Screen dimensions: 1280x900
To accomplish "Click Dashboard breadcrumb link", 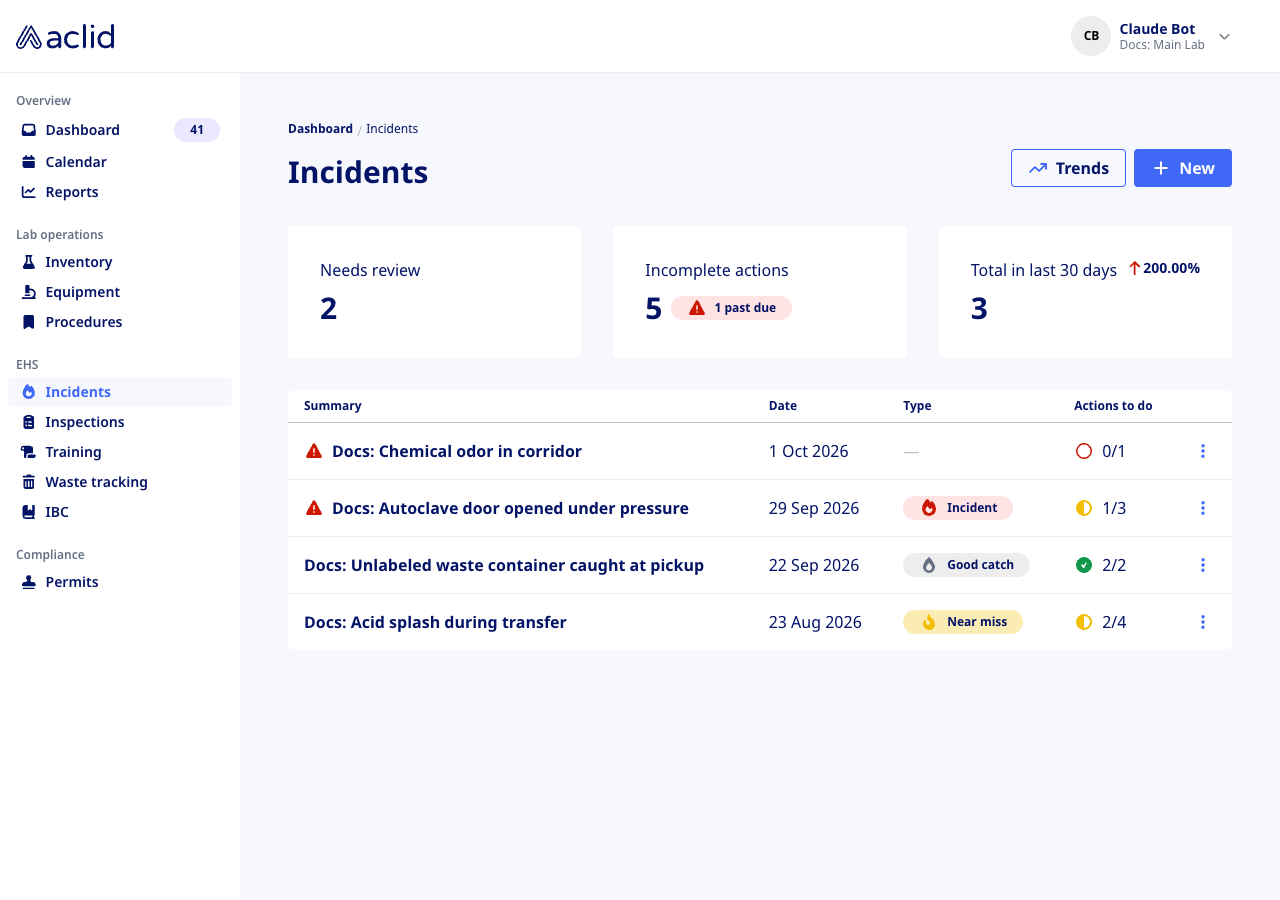I will click(x=320, y=129).
